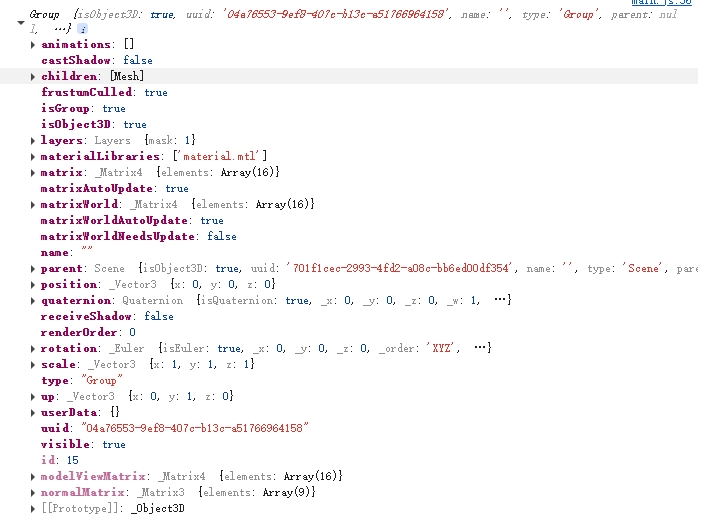
Task: Expand the userData object
Action: point(34,412)
